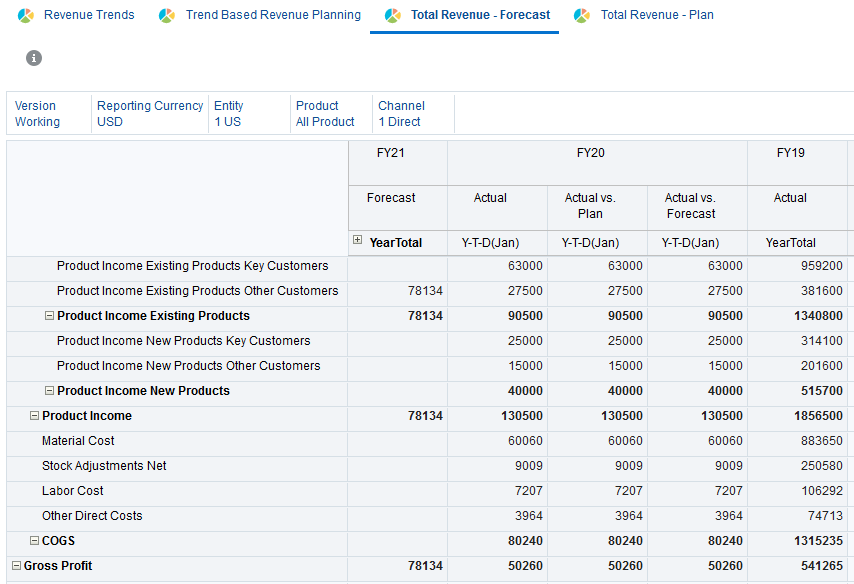Click the Revenue Trends pie chart icon
Viewport: 854px width, 584px height.
click(24, 15)
